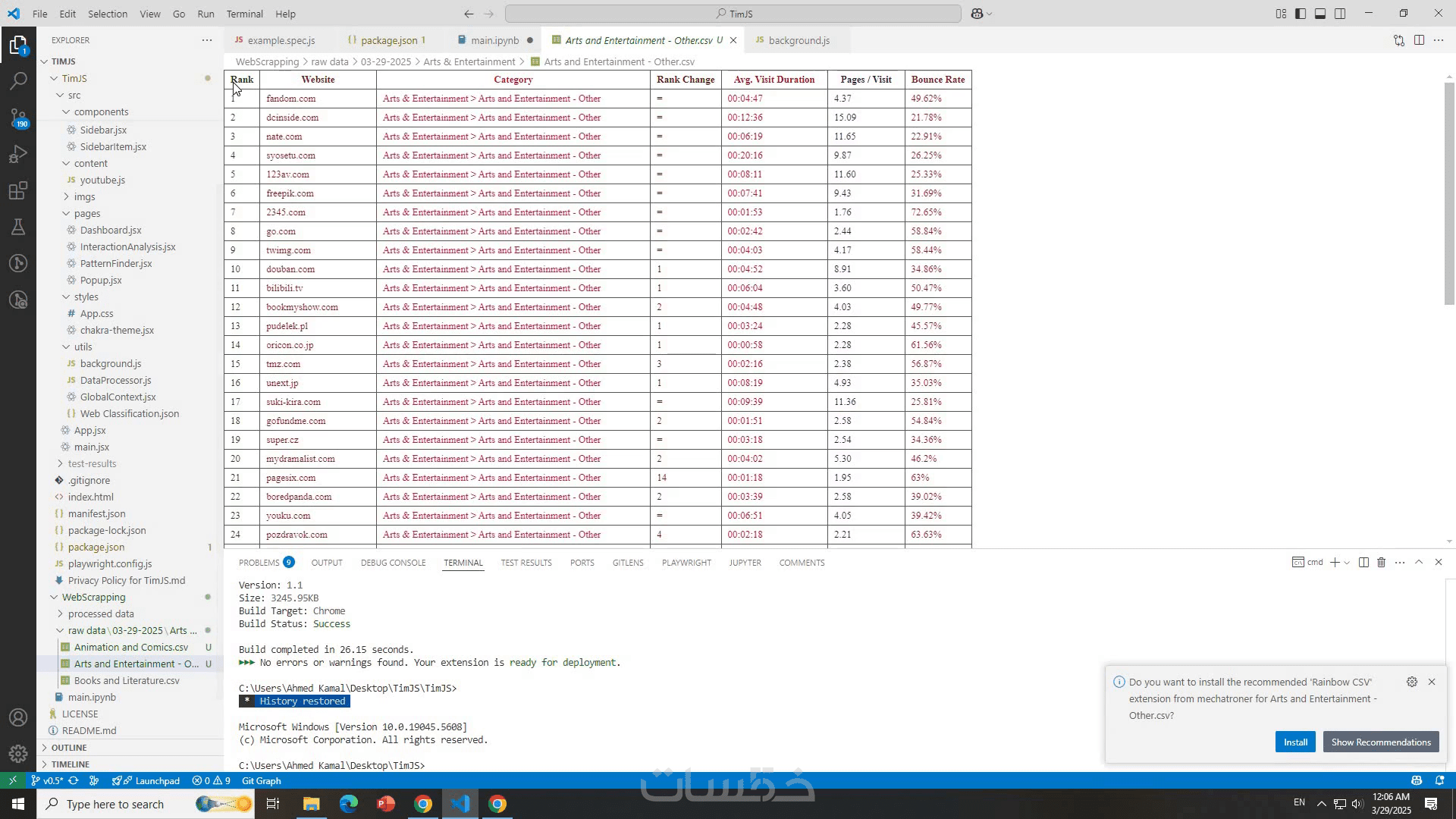Toggle the primary sidebar layout button
The width and height of the screenshot is (1456, 819).
coord(1301,14)
